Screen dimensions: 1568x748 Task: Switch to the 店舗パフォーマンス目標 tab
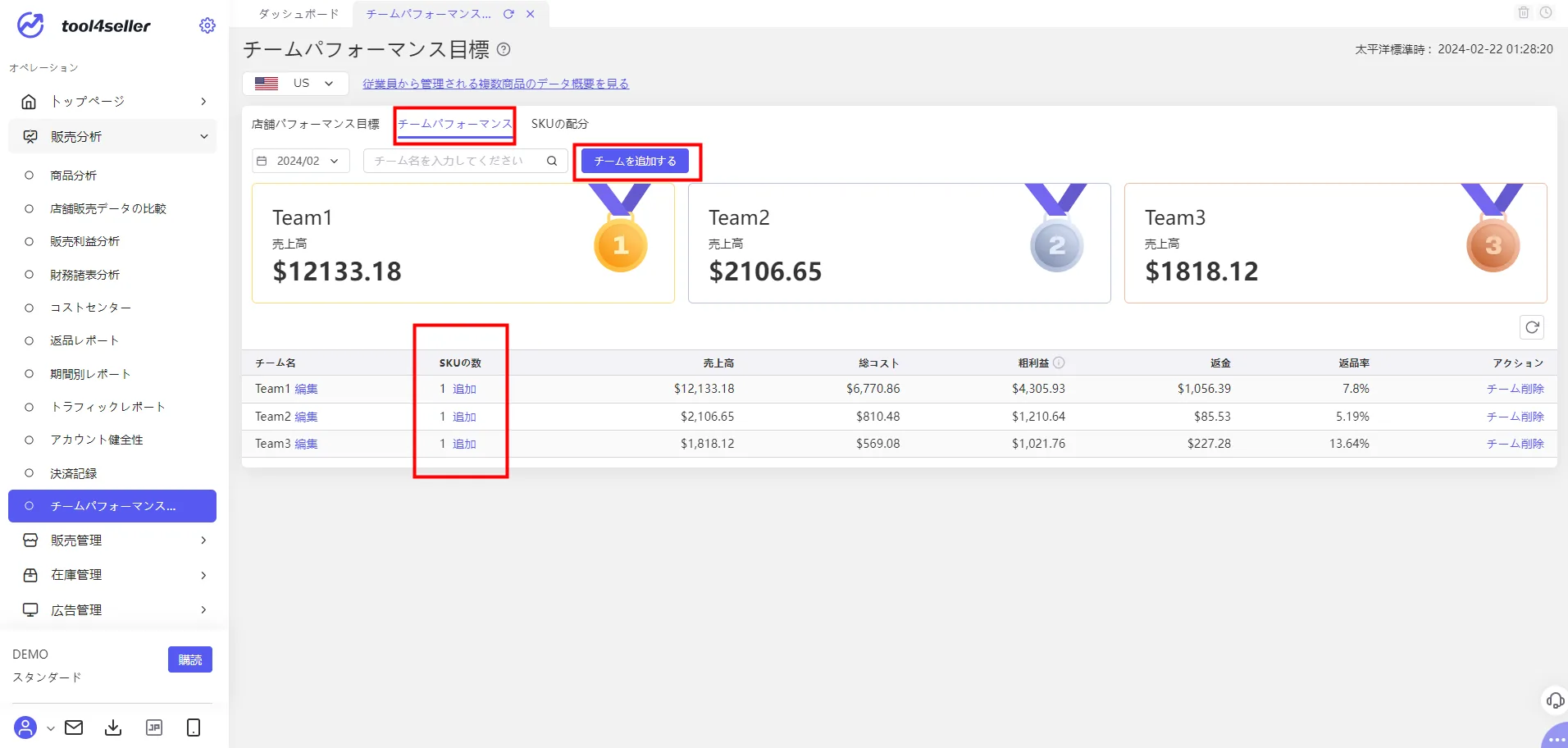316,124
